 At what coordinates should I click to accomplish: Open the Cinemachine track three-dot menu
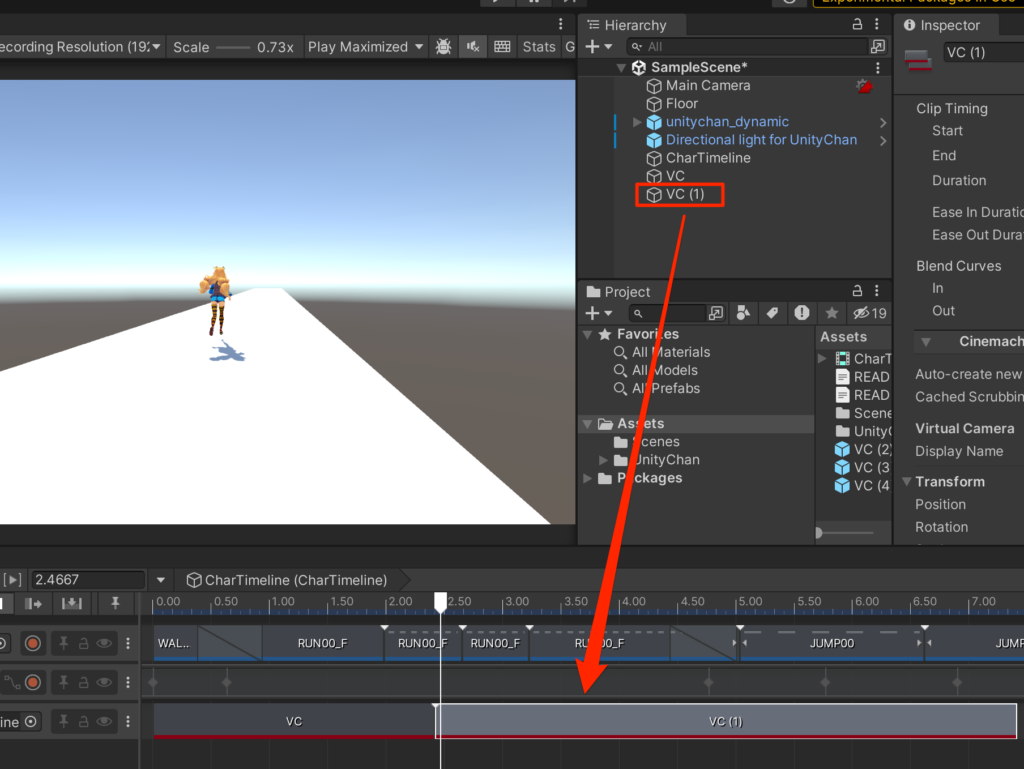click(128, 722)
